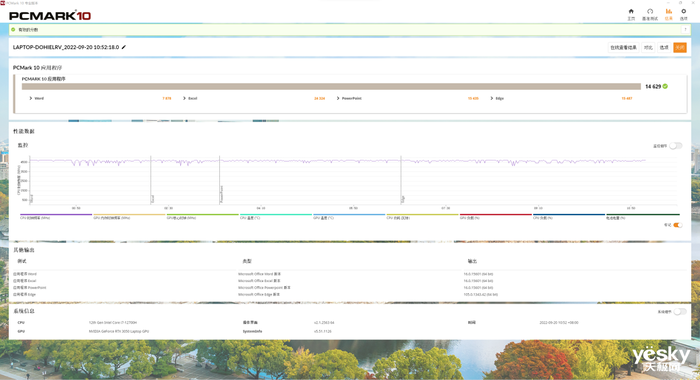Click the green checkmark beside score 14 629
The height and width of the screenshot is (380, 700).
pos(665,86)
